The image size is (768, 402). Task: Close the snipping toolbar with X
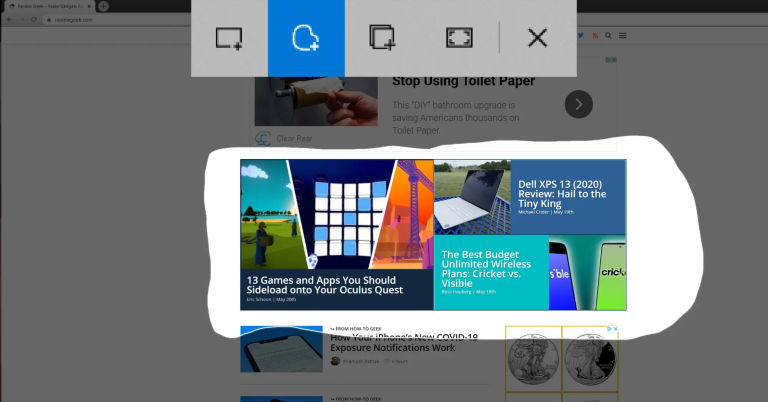tap(537, 38)
